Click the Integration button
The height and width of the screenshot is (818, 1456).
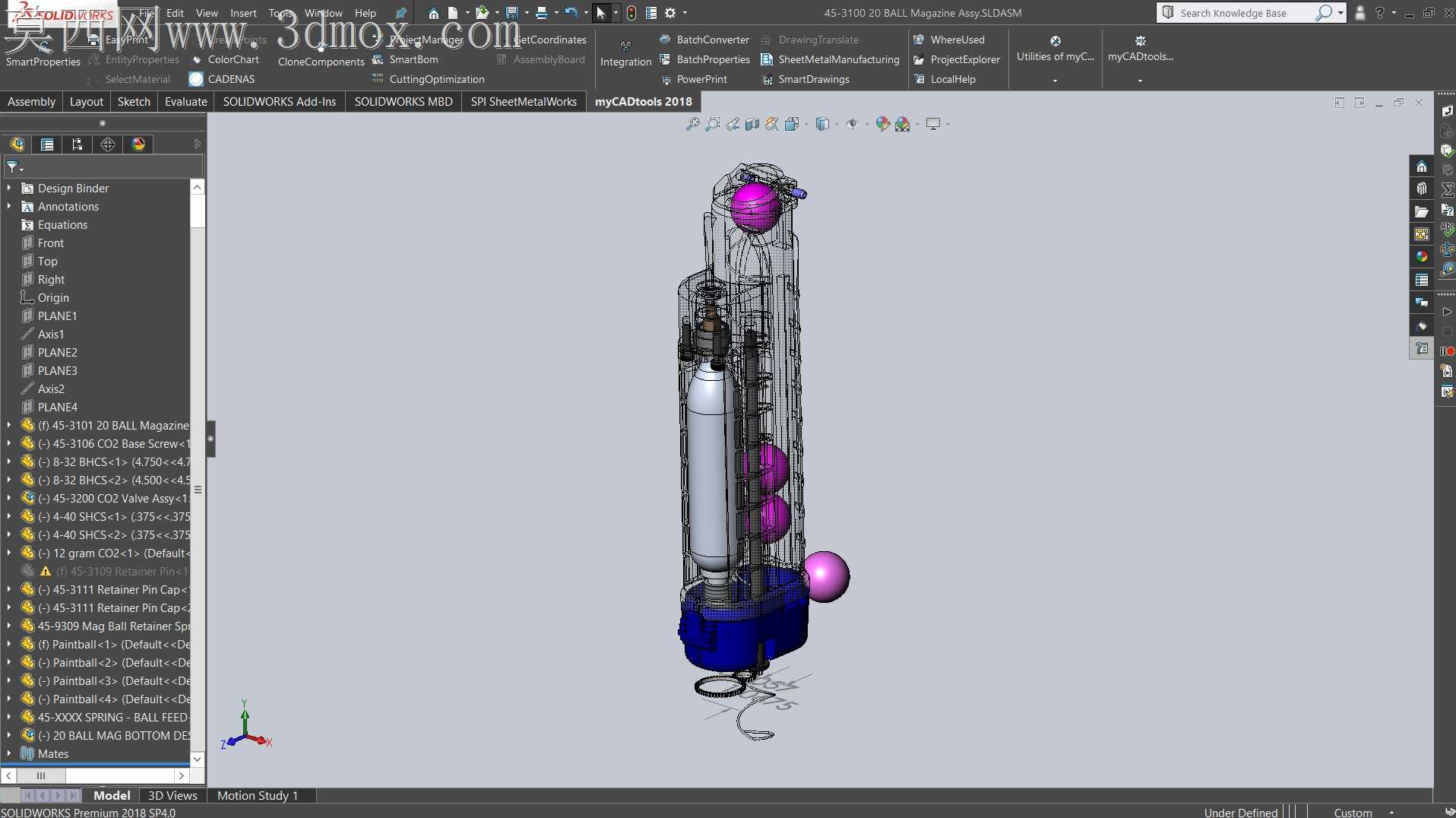(x=625, y=53)
